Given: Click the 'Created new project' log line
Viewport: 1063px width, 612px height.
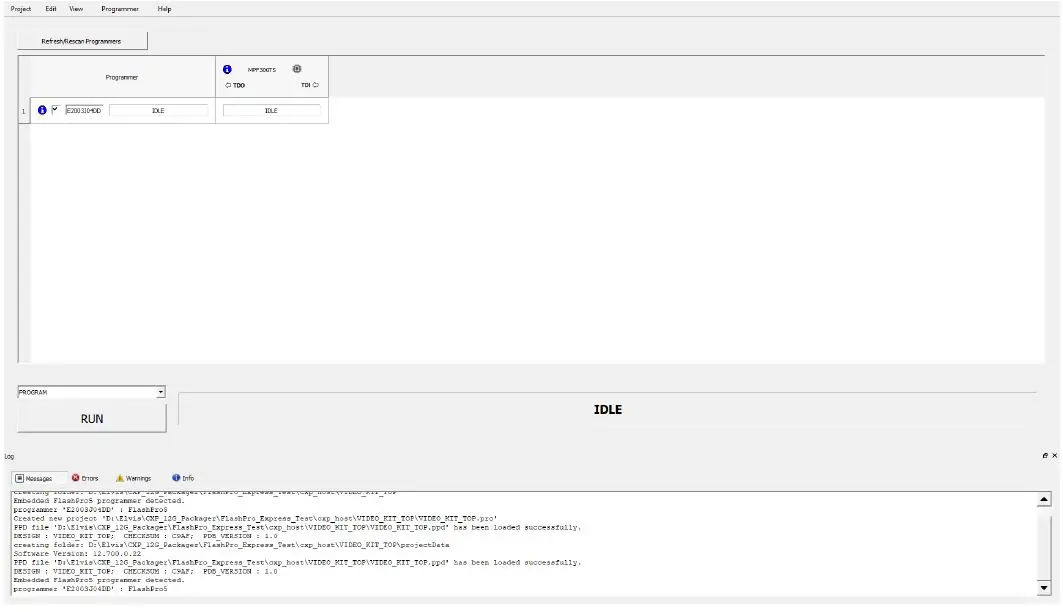Looking at the screenshot, I should 255,518.
